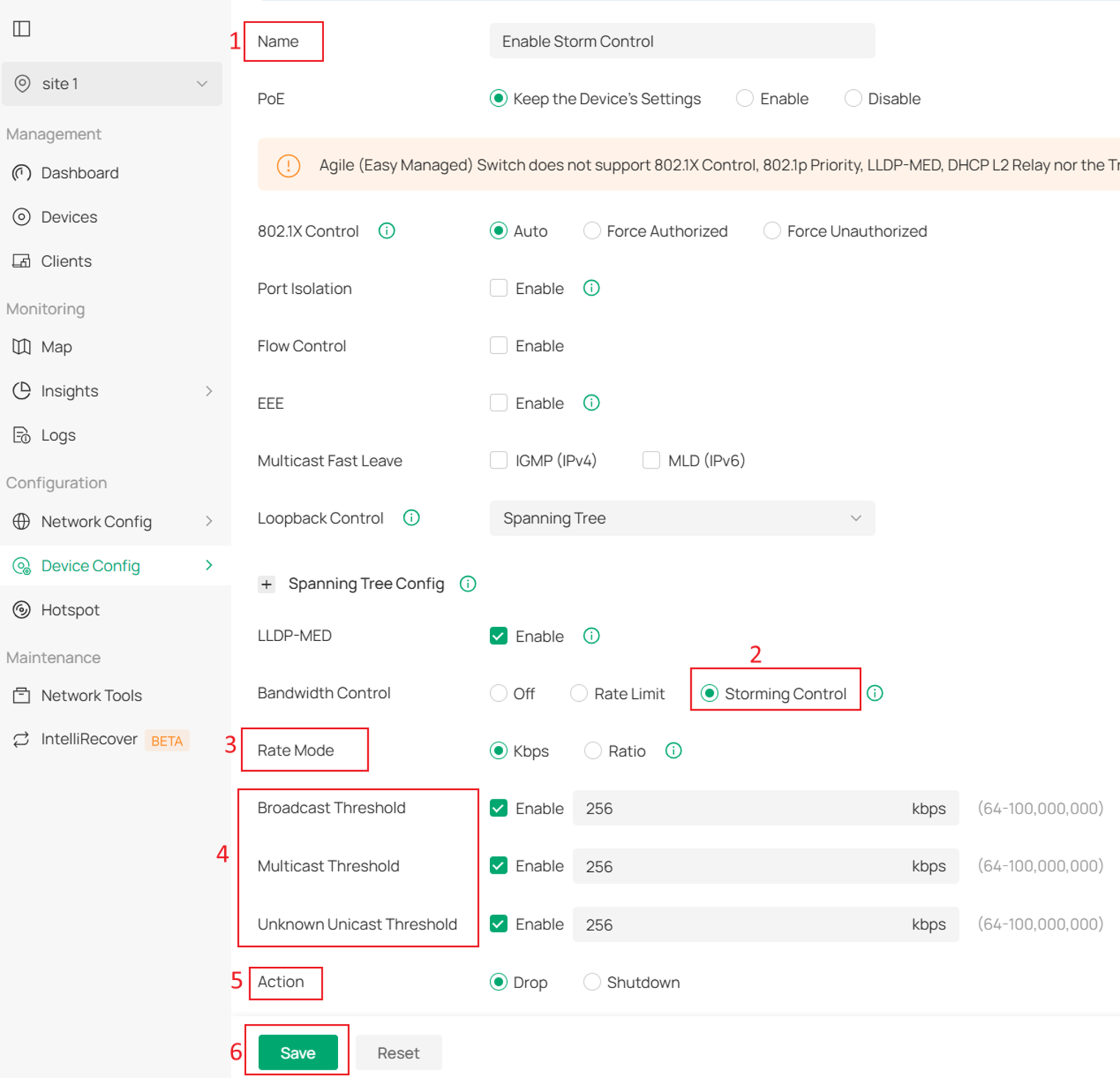Open IntelliRecover BETA page
The width and height of the screenshot is (1120, 1078).
coord(89,738)
